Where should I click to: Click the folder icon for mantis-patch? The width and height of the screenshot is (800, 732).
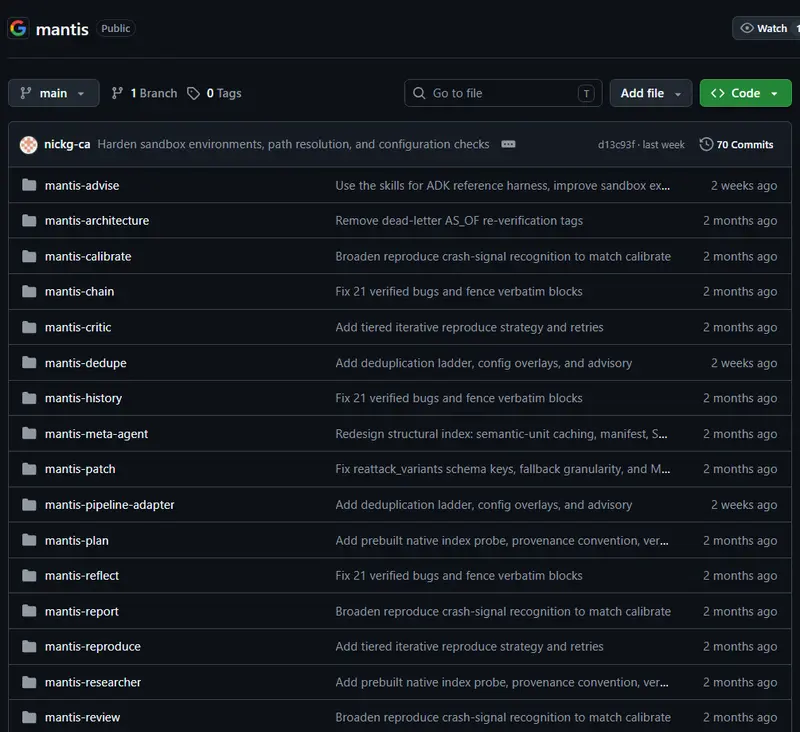click(x=29, y=469)
